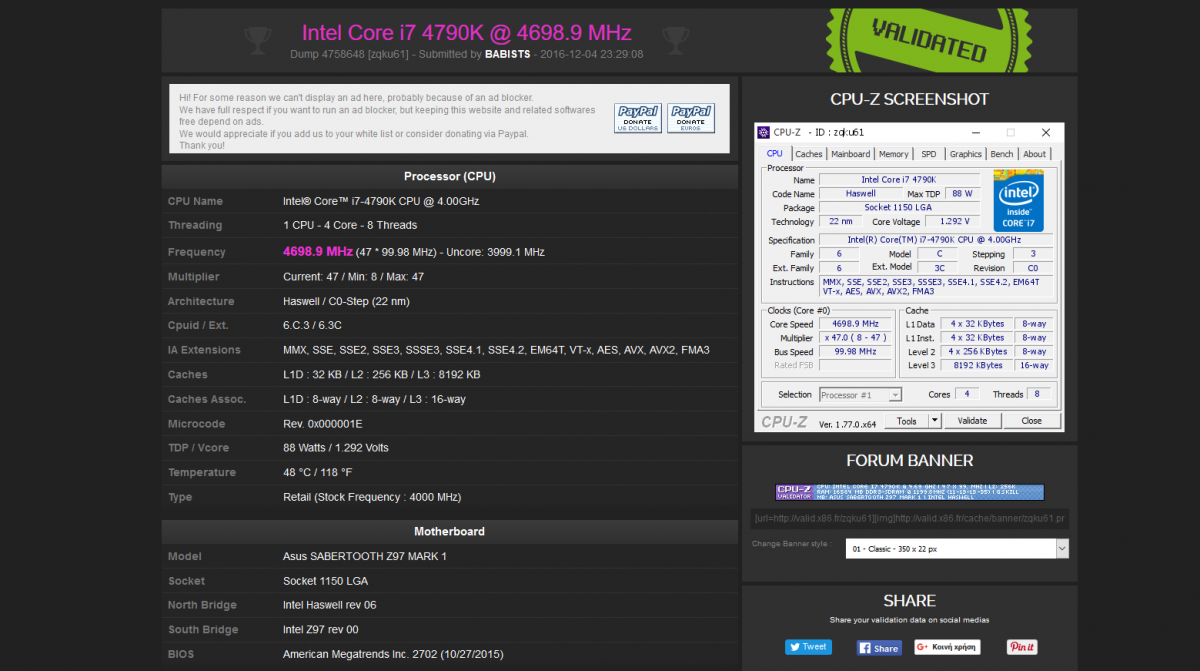Click the green VALIDATED stamp badge
This screenshot has height=671, width=1200.
928,40
